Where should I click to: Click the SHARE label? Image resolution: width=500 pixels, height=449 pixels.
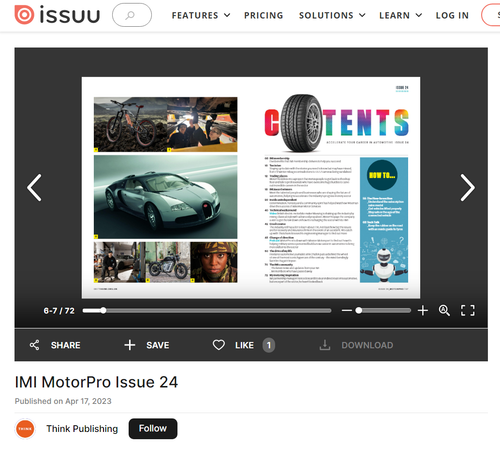[x=66, y=345]
